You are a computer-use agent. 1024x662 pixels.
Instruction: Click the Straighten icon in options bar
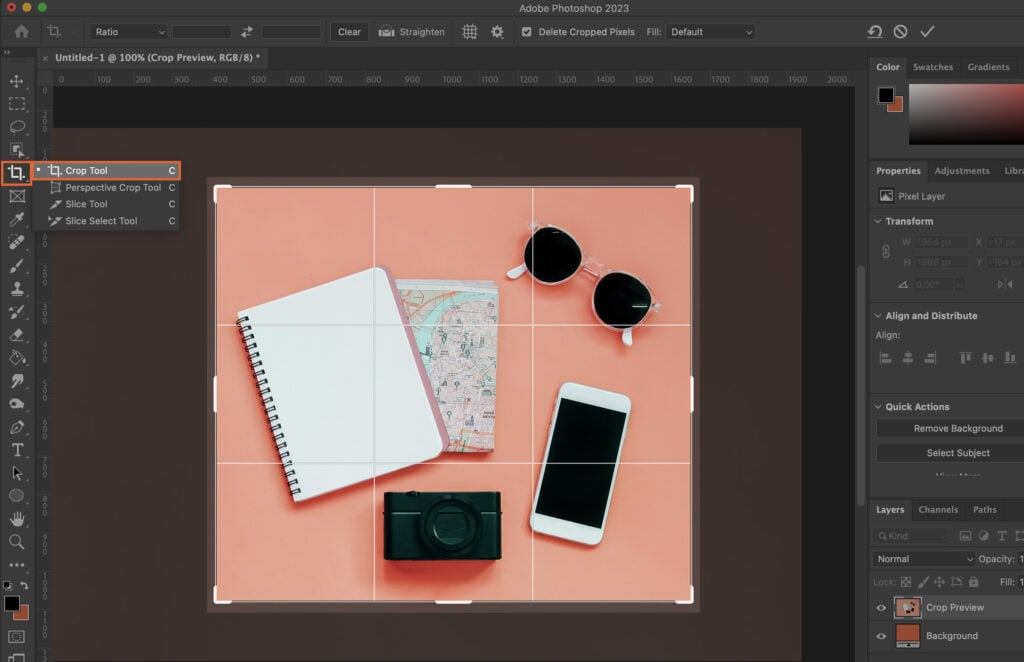(385, 31)
